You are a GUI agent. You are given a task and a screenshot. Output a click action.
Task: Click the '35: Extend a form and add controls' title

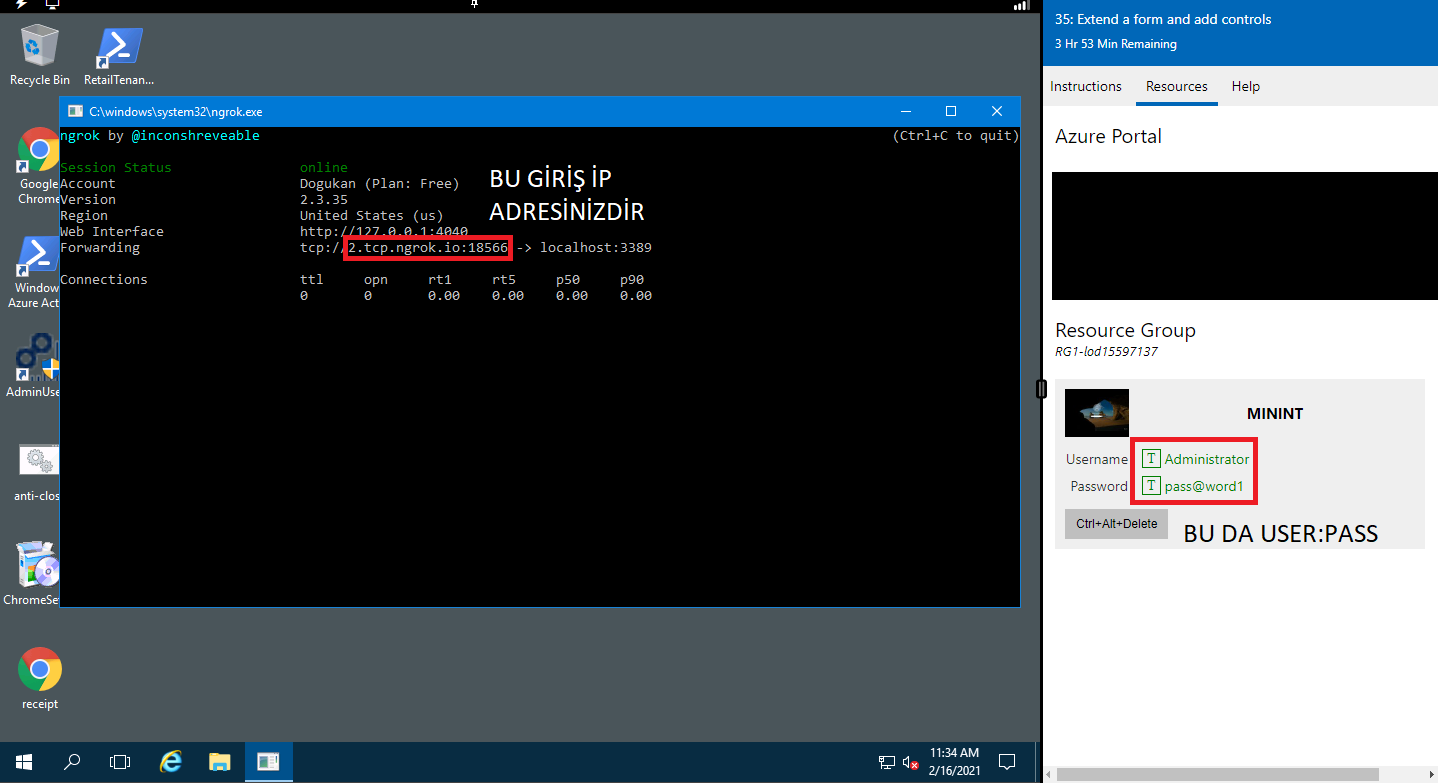[1163, 19]
